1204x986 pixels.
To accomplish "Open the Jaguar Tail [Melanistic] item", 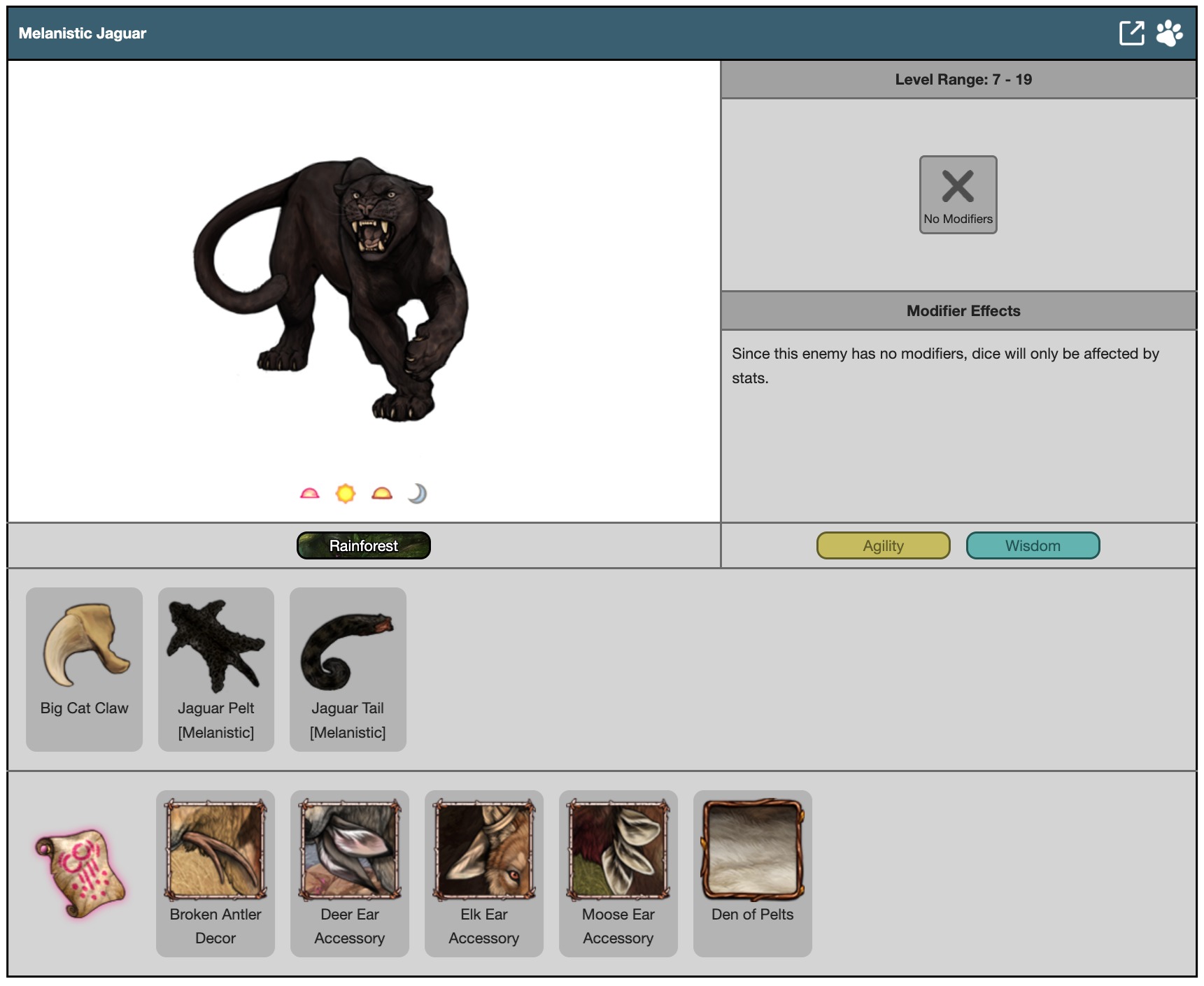I will 348,669.
